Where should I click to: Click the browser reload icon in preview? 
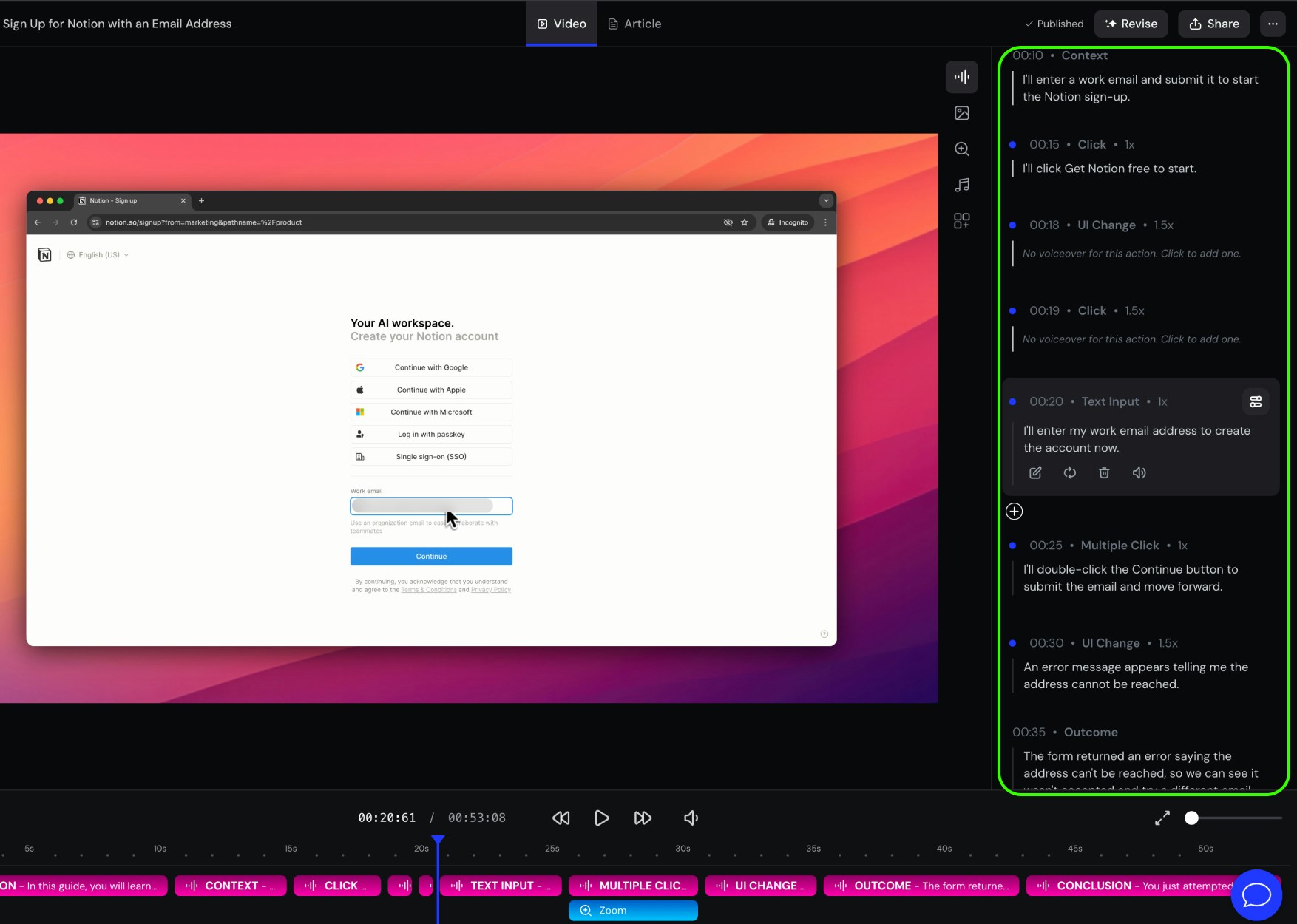tap(73, 222)
